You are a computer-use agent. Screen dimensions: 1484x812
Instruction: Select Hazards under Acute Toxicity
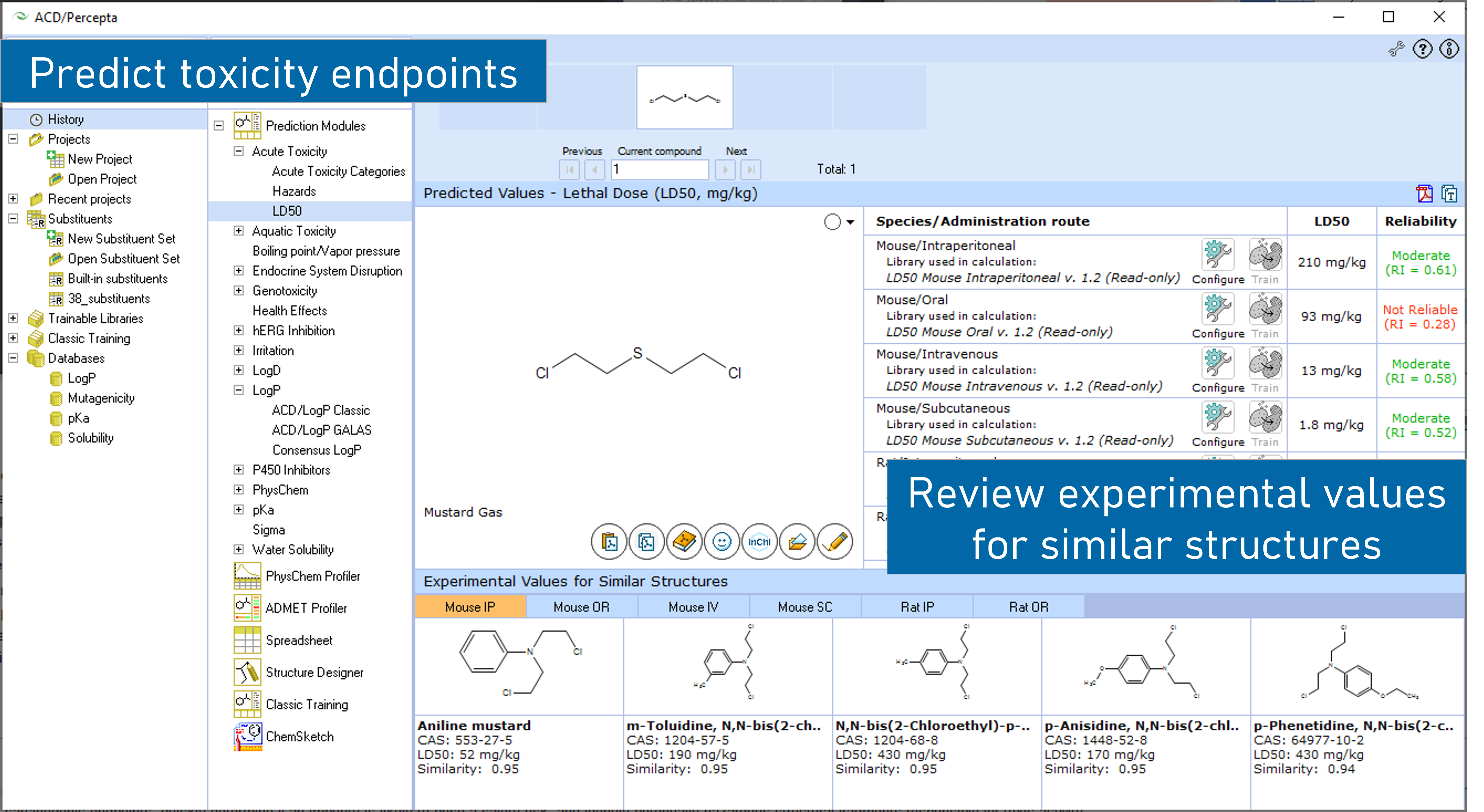click(294, 191)
